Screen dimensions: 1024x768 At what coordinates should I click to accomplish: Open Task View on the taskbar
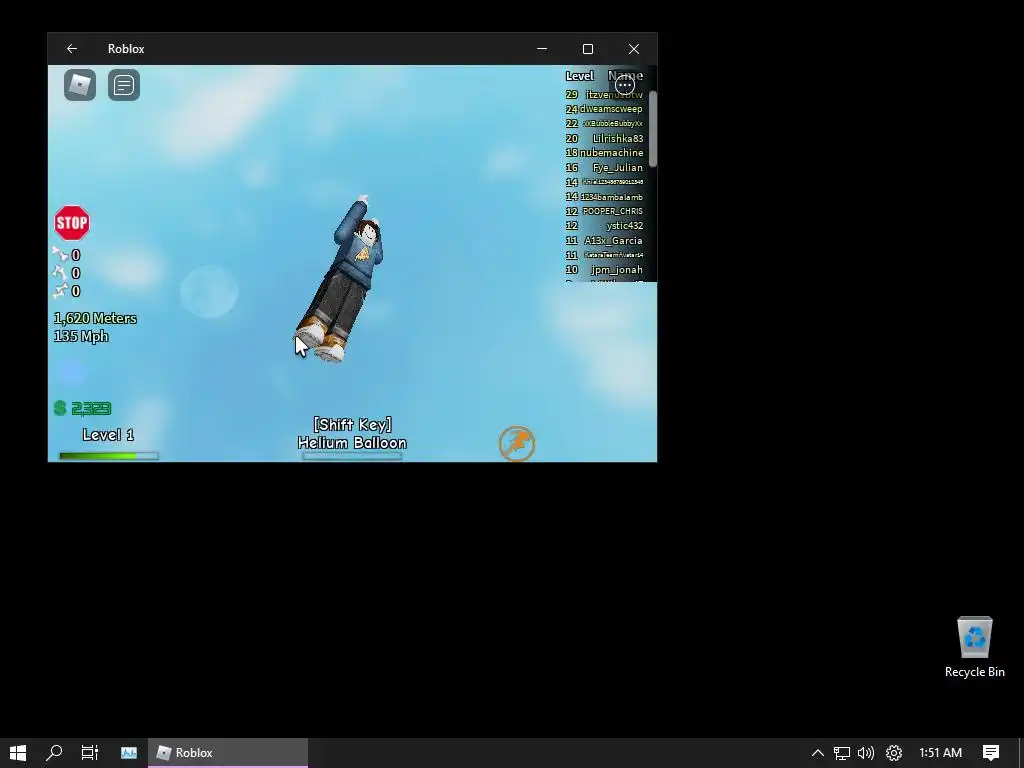pos(89,752)
